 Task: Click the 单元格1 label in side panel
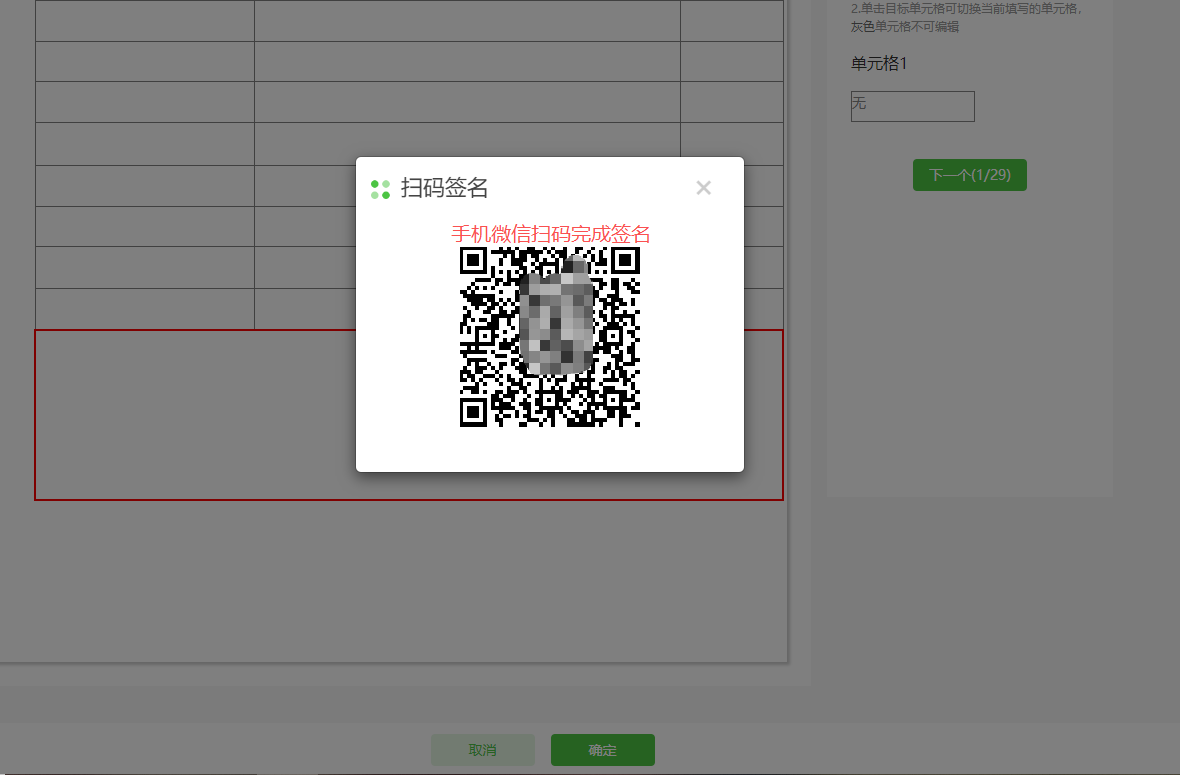pos(878,64)
